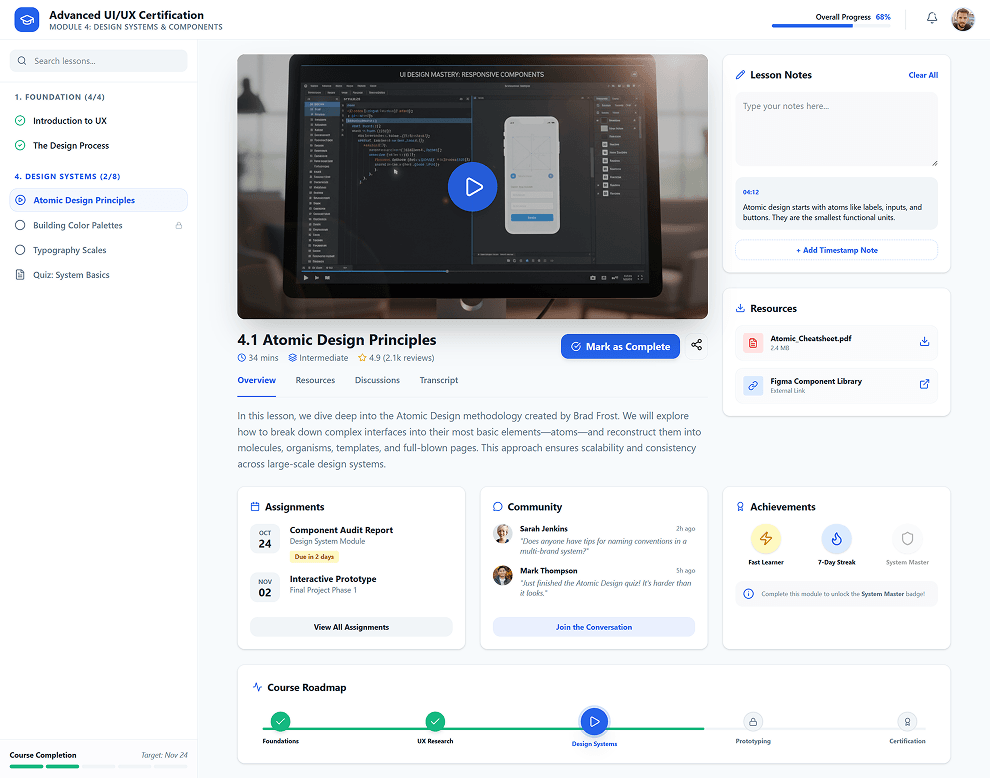Viewport: 990px width, 778px height.
Task: Collapse the 4. Design Systems (2/8) section
Action: [67, 177]
